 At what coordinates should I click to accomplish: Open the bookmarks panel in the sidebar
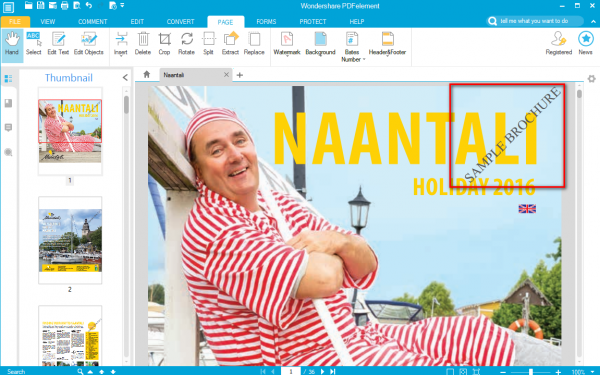[x=8, y=103]
